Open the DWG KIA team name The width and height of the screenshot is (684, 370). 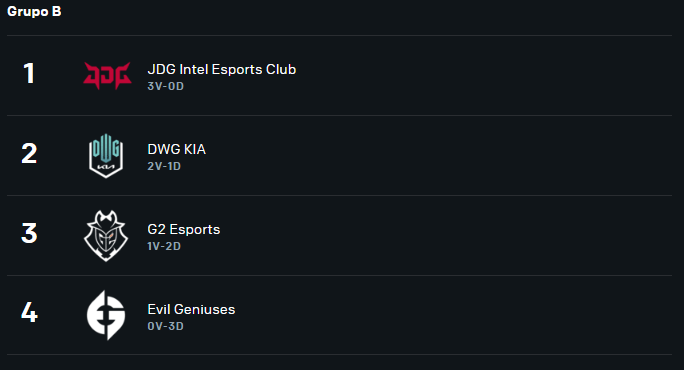[x=177, y=149]
